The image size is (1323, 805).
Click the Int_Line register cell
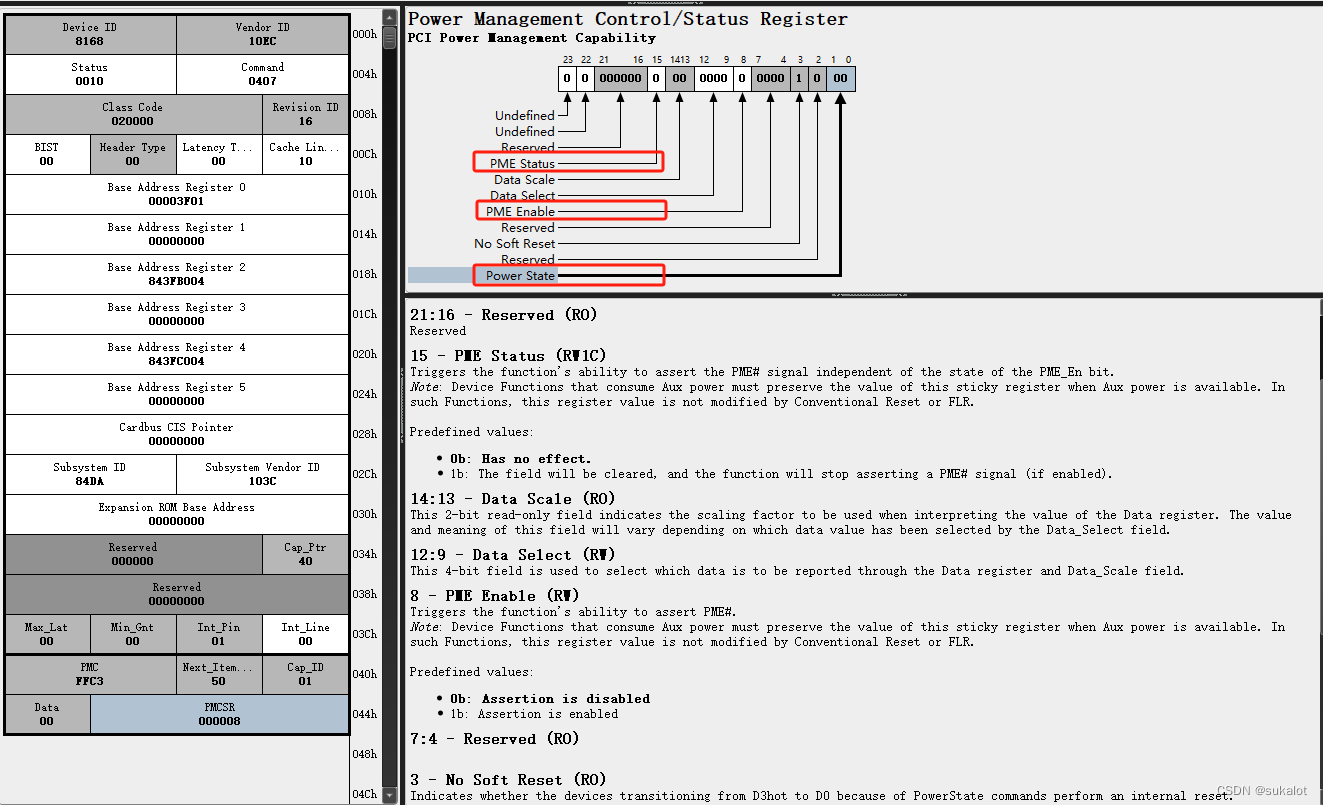click(x=305, y=635)
